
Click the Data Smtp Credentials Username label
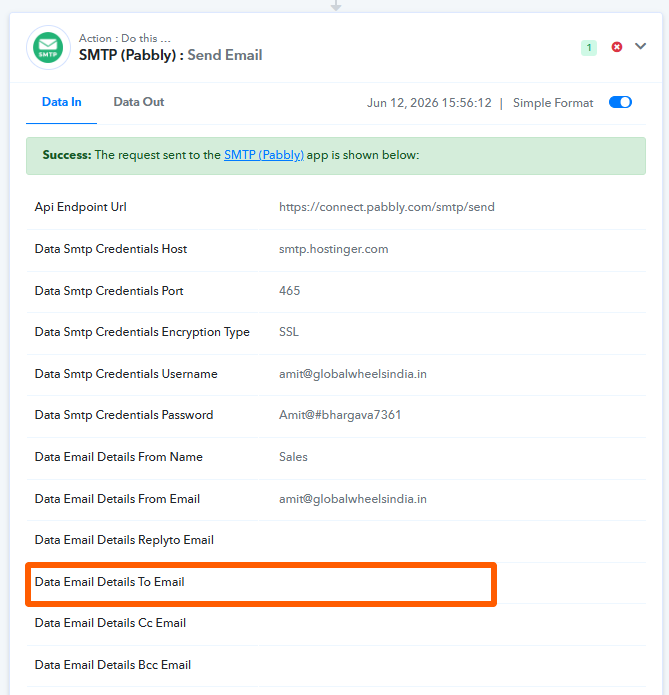tap(126, 374)
